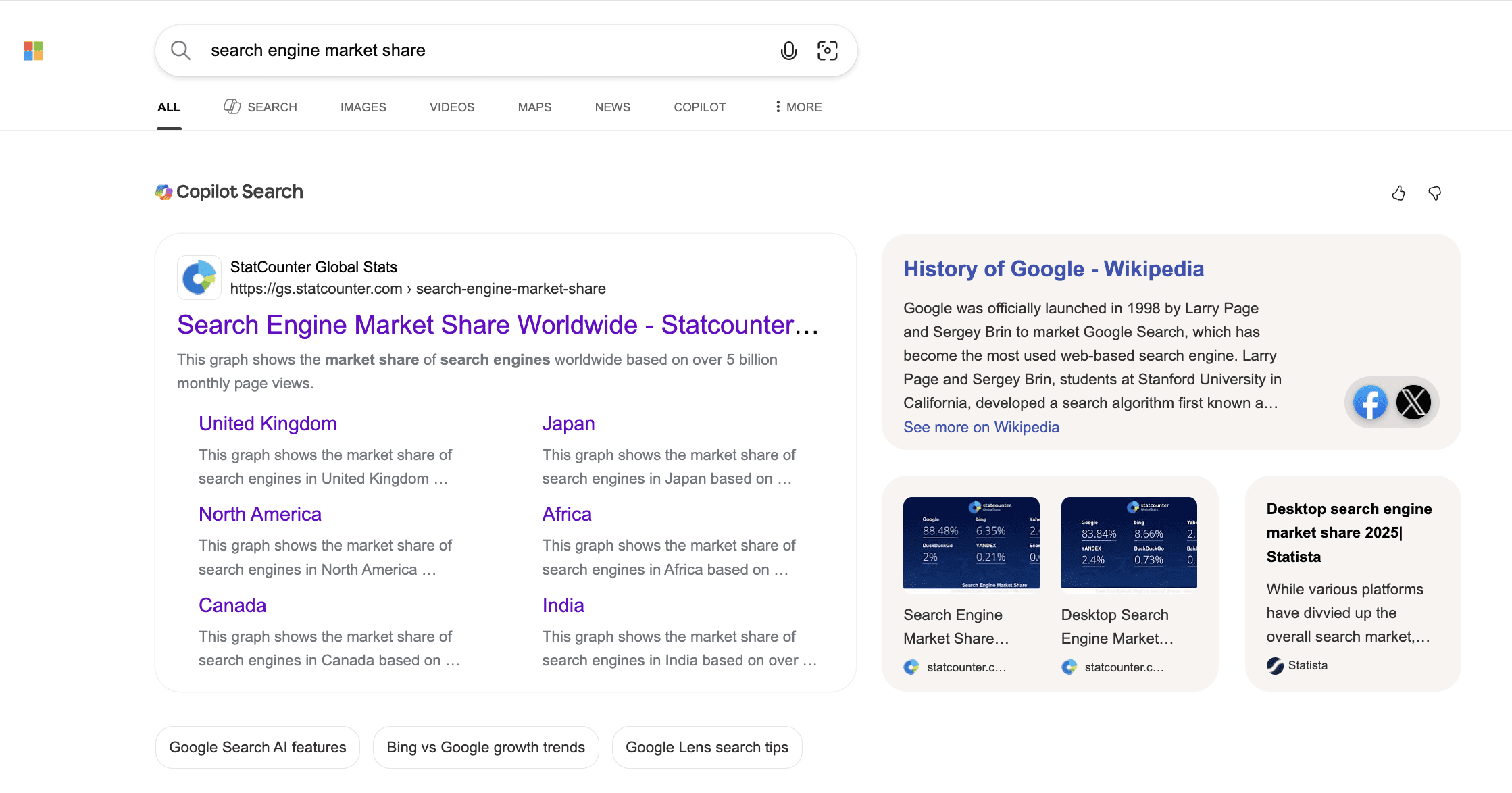Click into the search query field
This screenshot has height=793, width=1512.
[x=473, y=51]
